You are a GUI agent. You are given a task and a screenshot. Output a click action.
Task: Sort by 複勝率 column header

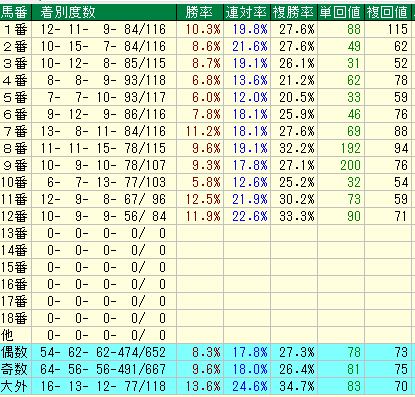[294, 13]
